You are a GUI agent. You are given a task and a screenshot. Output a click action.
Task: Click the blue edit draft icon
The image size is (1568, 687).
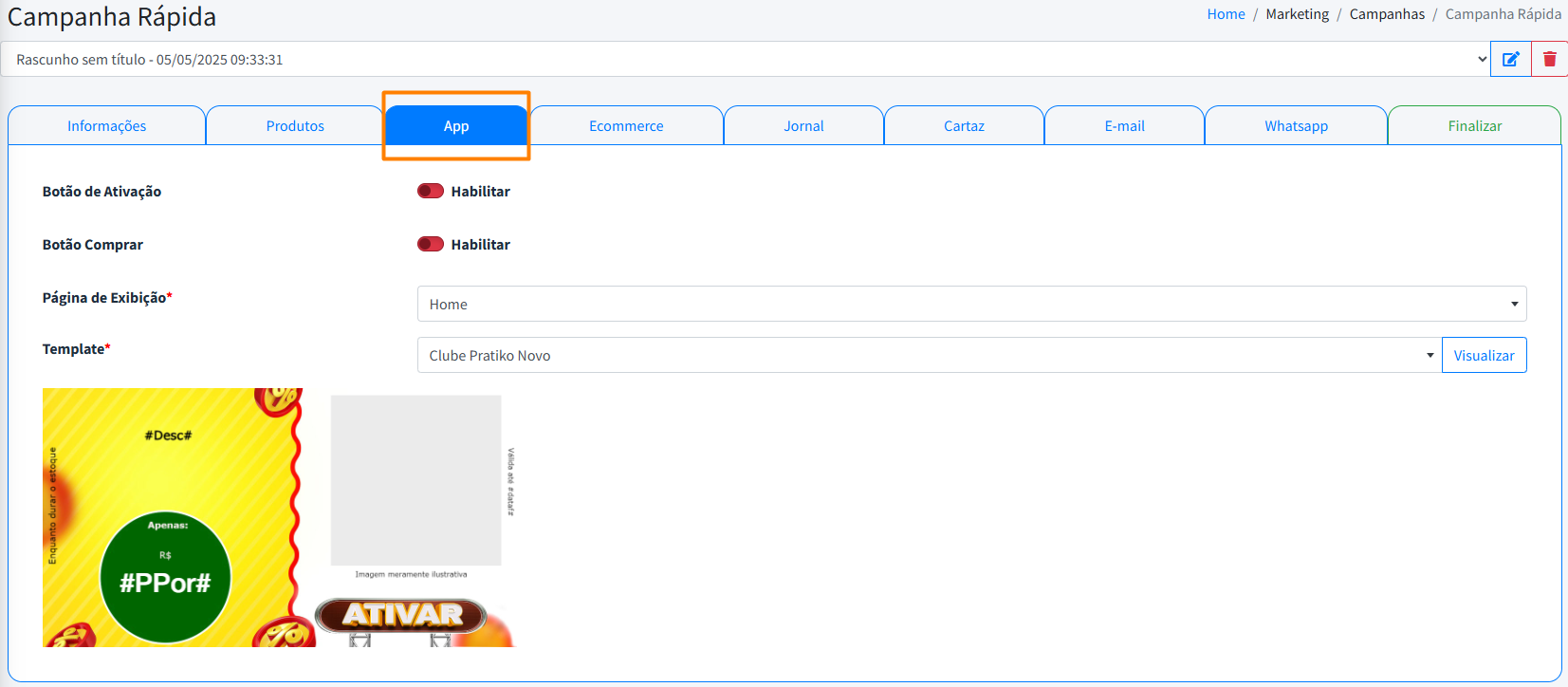[1510, 59]
